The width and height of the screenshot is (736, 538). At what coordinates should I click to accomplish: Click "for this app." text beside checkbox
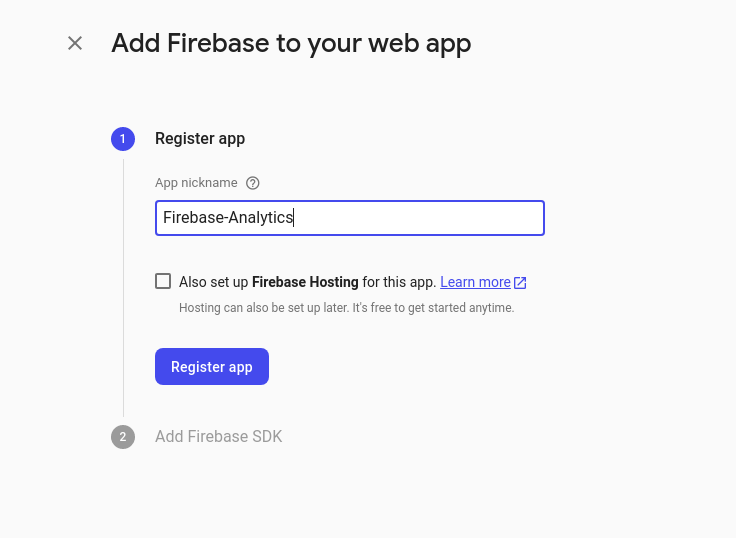tap(399, 282)
